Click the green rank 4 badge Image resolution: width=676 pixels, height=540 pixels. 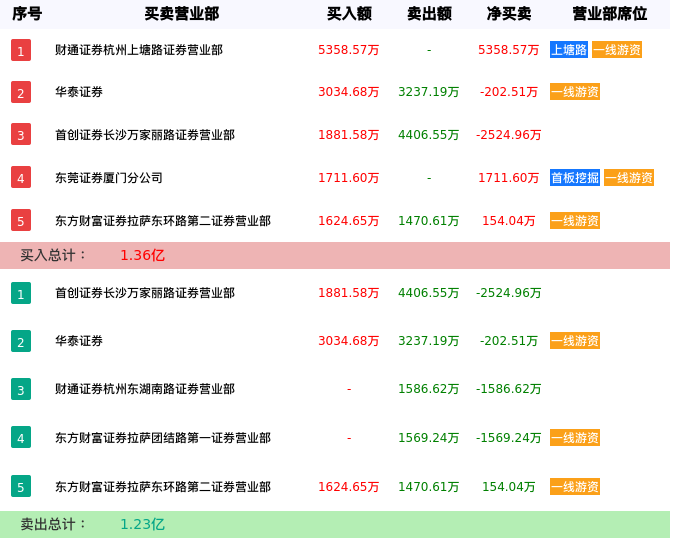(21, 437)
